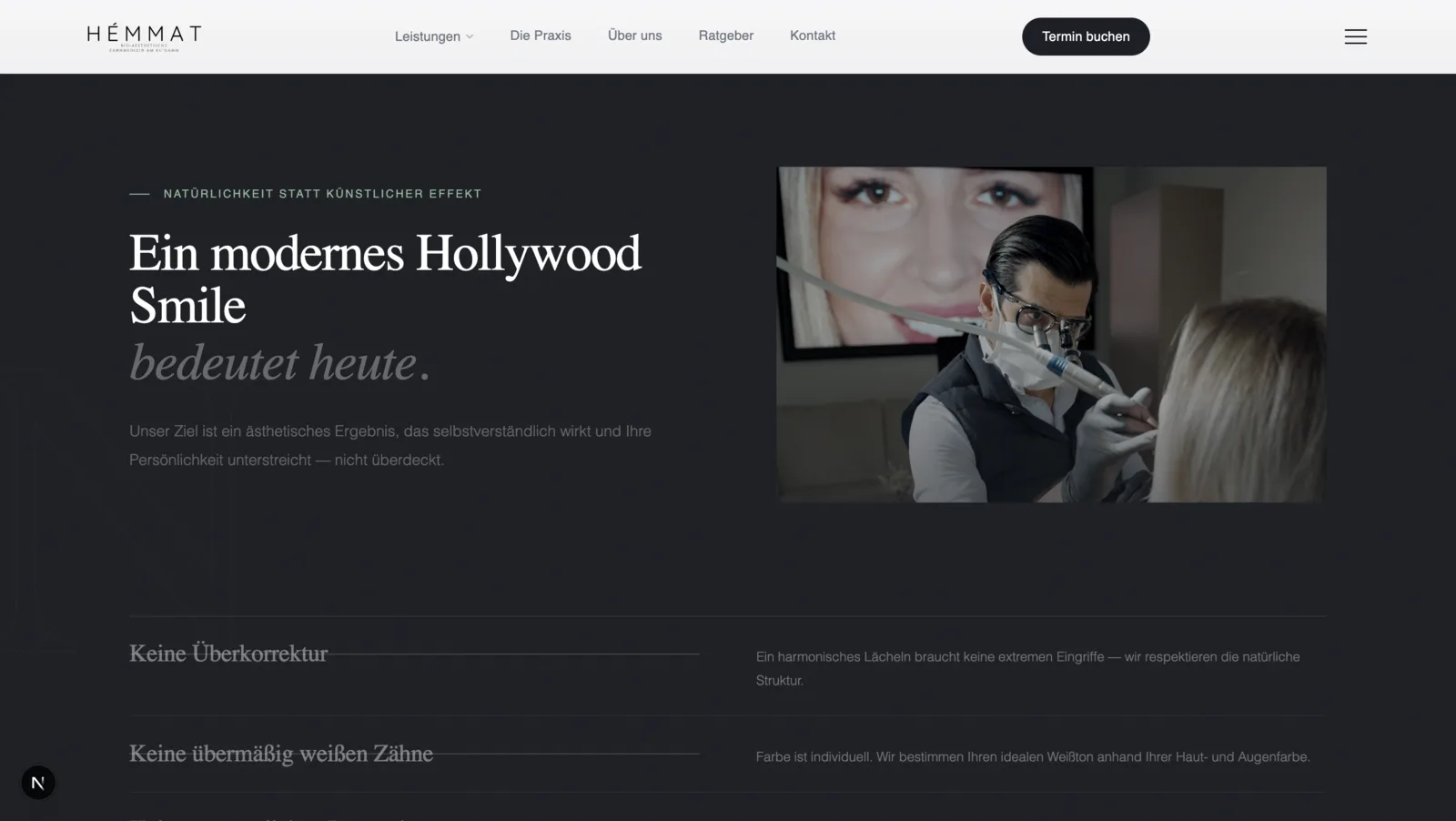Go to Die Praxis page
The height and width of the screenshot is (821, 1456).
click(x=541, y=35)
